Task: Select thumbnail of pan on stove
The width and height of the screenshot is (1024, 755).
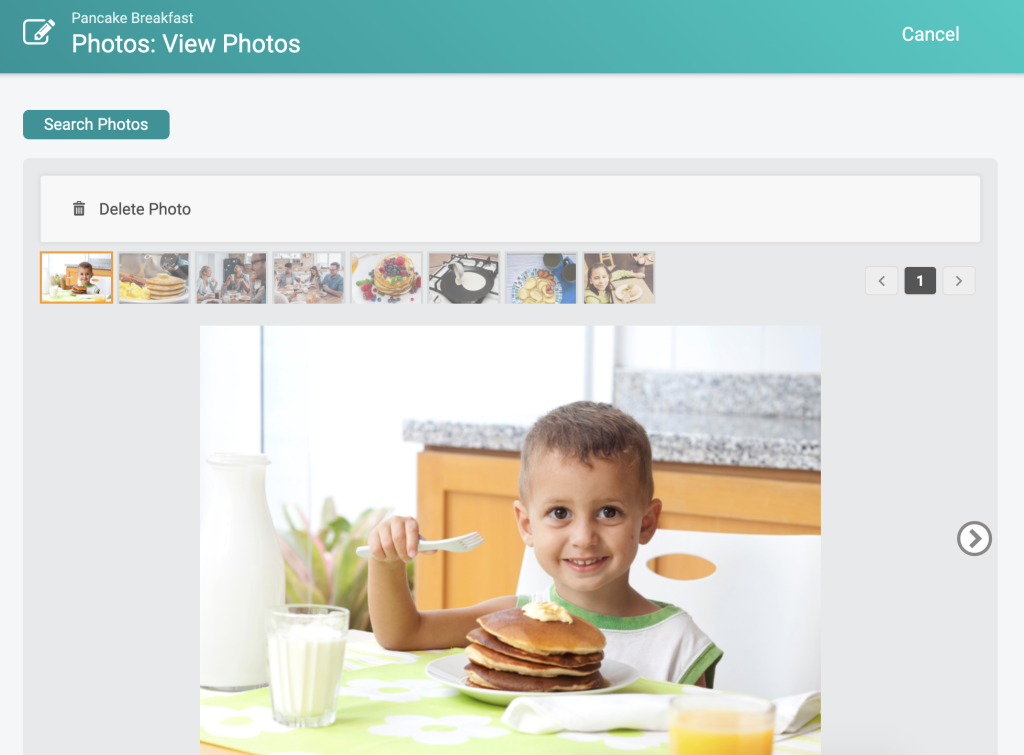Action: (x=464, y=278)
